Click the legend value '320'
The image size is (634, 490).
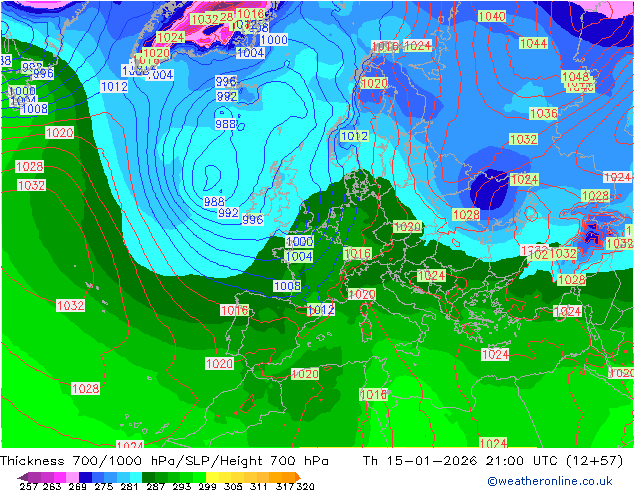tap(305, 486)
